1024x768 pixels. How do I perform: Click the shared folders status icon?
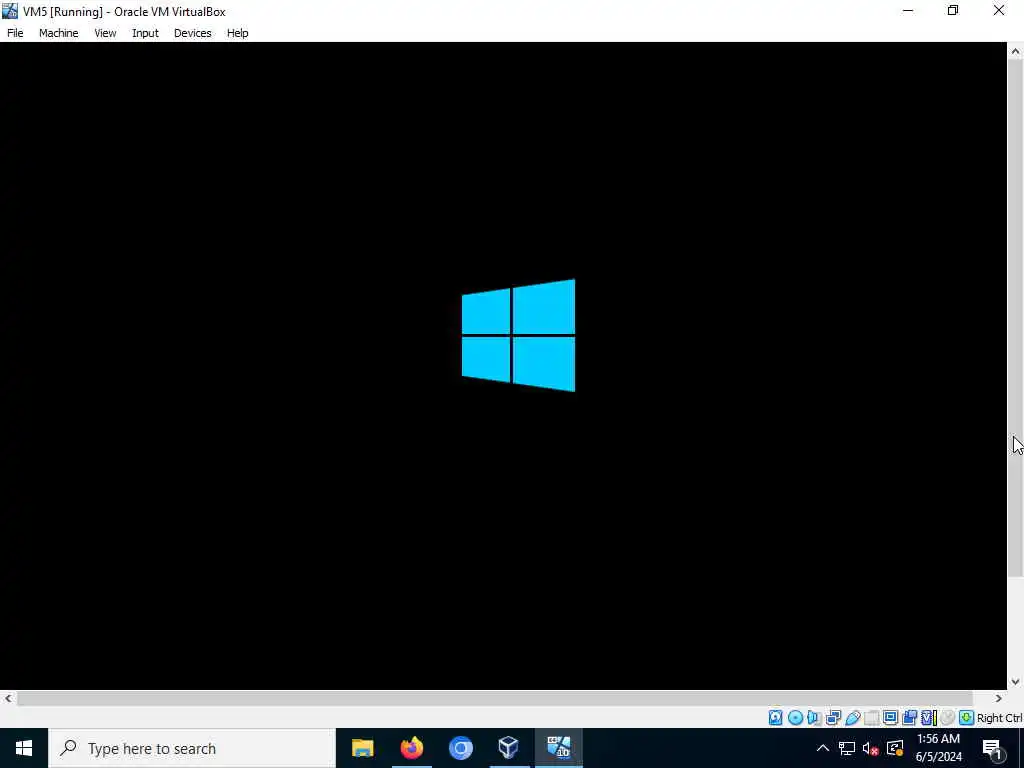[x=871, y=718]
